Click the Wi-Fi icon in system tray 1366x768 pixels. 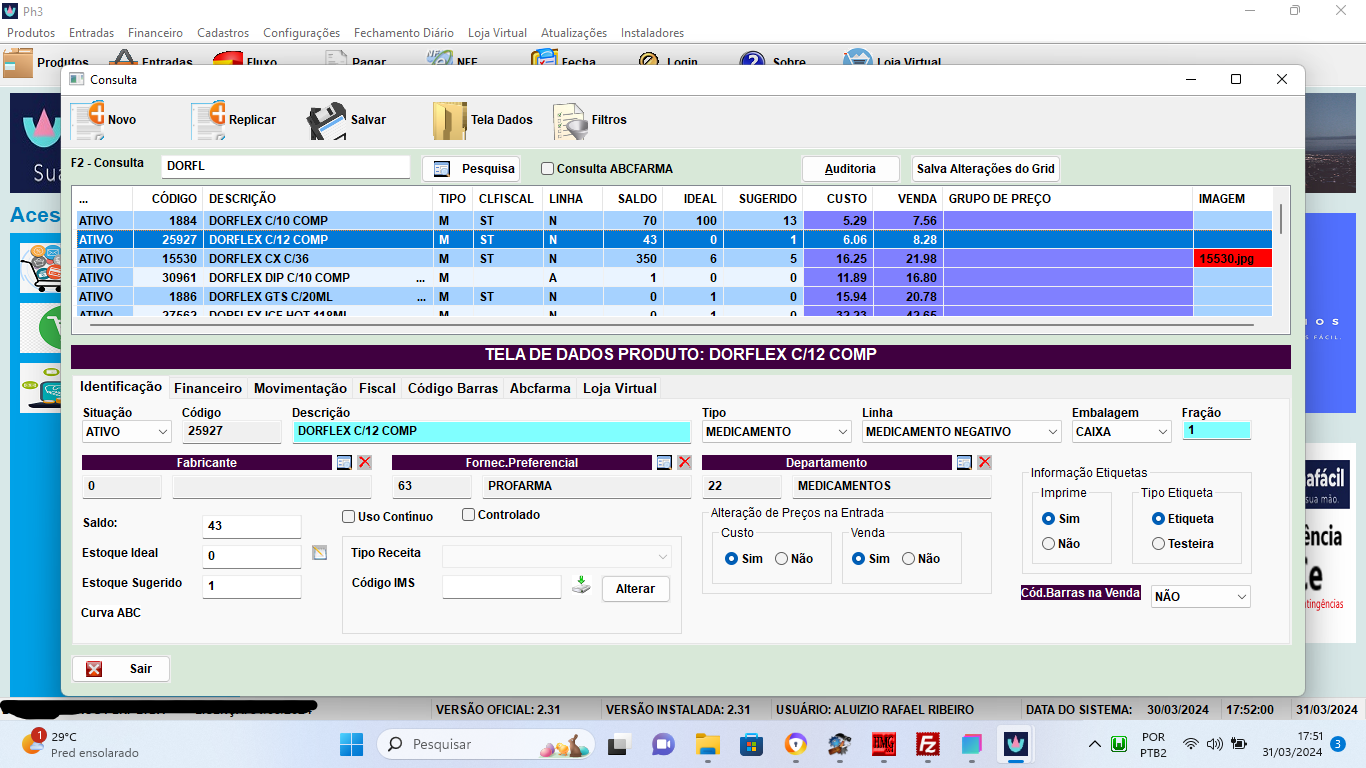(1191, 744)
